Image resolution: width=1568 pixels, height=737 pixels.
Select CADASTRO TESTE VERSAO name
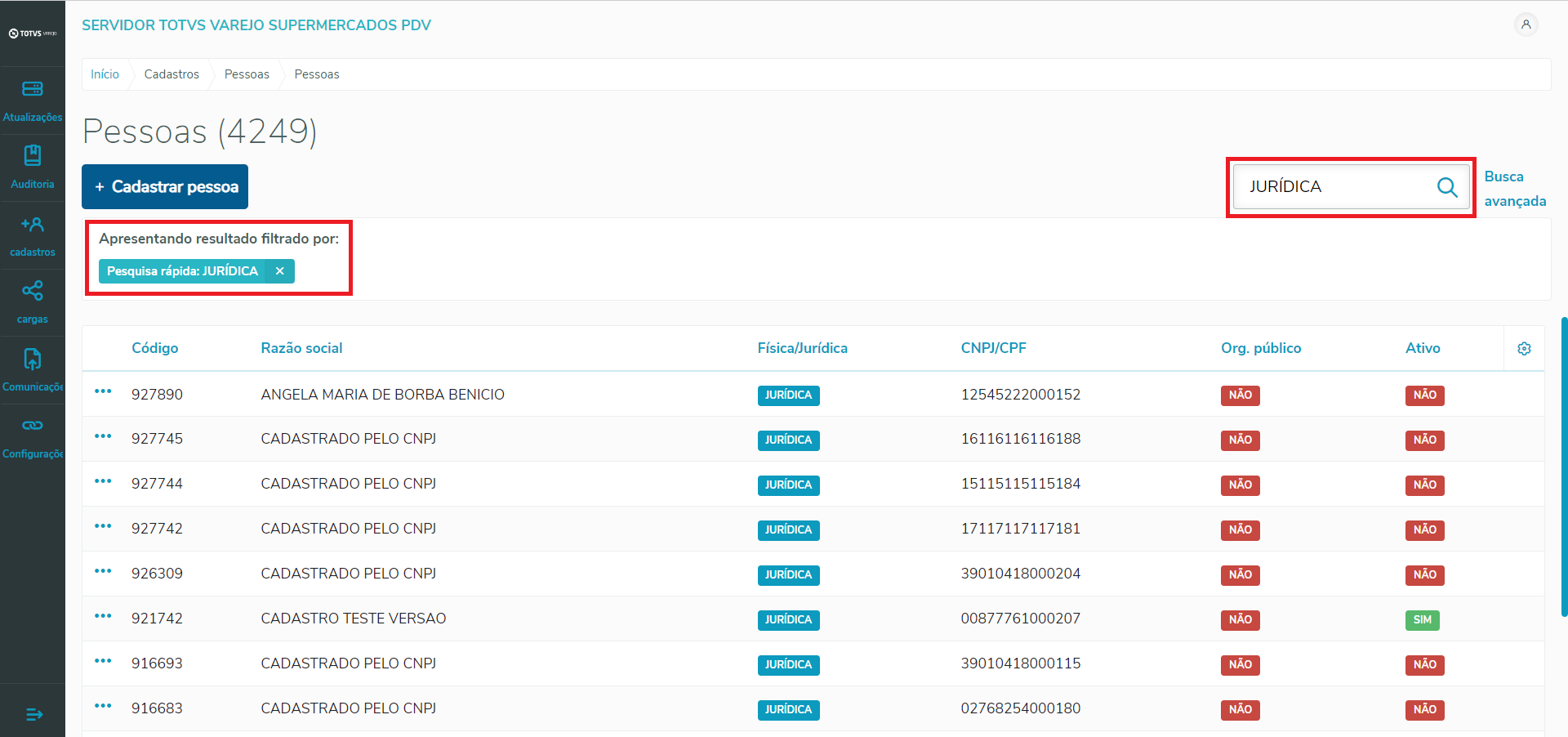353,619
